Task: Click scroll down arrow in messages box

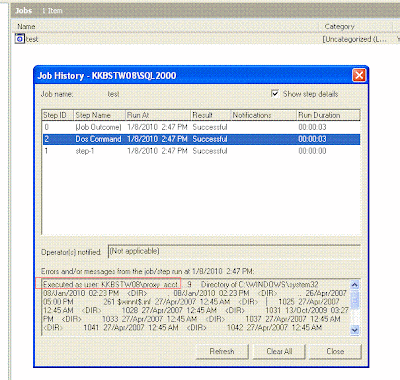Action: pyautogui.click(x=355, y=330)
